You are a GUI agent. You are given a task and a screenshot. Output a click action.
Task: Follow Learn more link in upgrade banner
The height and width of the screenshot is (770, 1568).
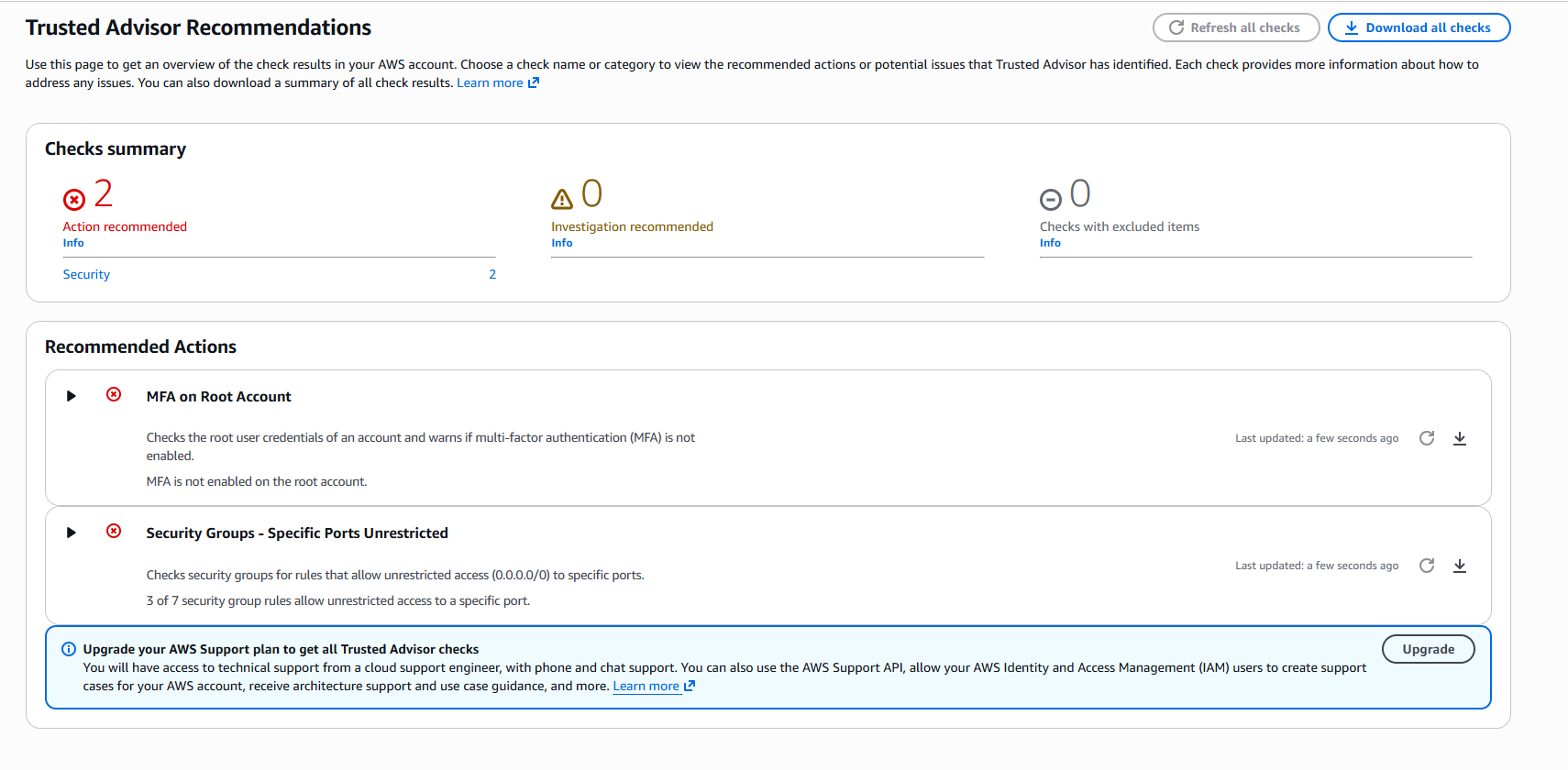point(646,686)
